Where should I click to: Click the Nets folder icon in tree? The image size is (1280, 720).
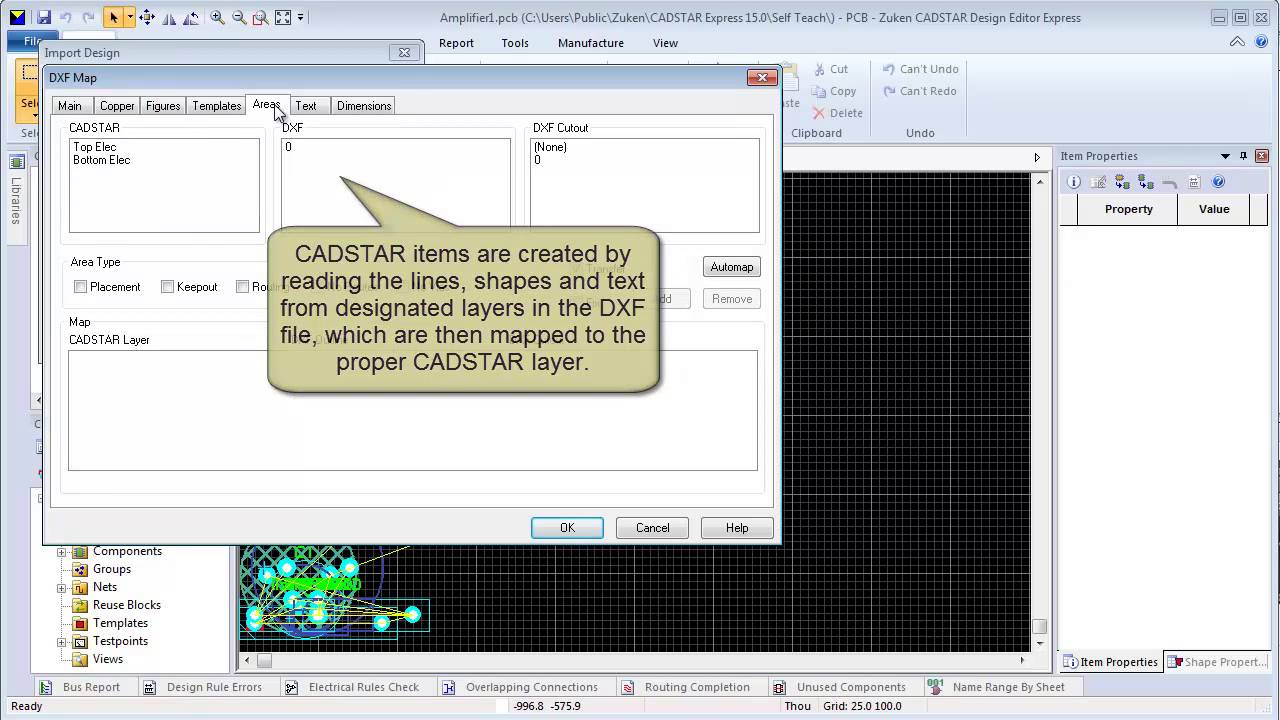(x=80, y=587)
